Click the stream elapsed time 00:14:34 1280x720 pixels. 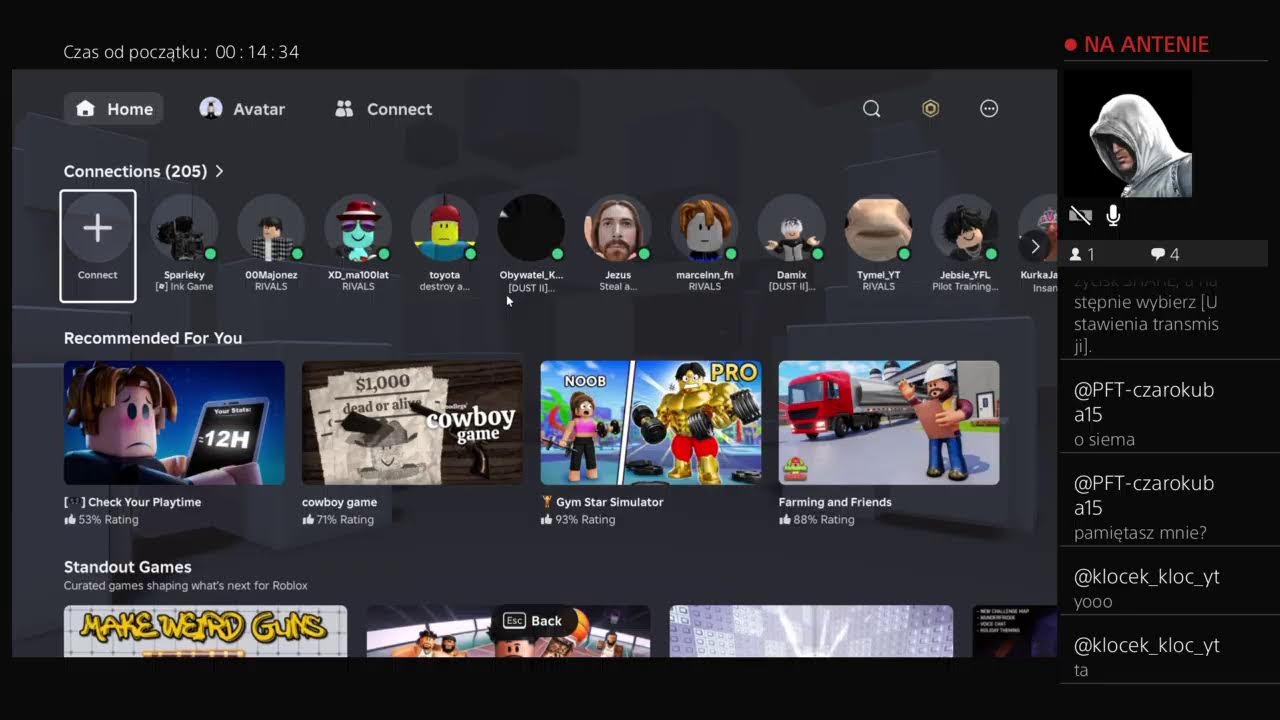tap(257, 52)
